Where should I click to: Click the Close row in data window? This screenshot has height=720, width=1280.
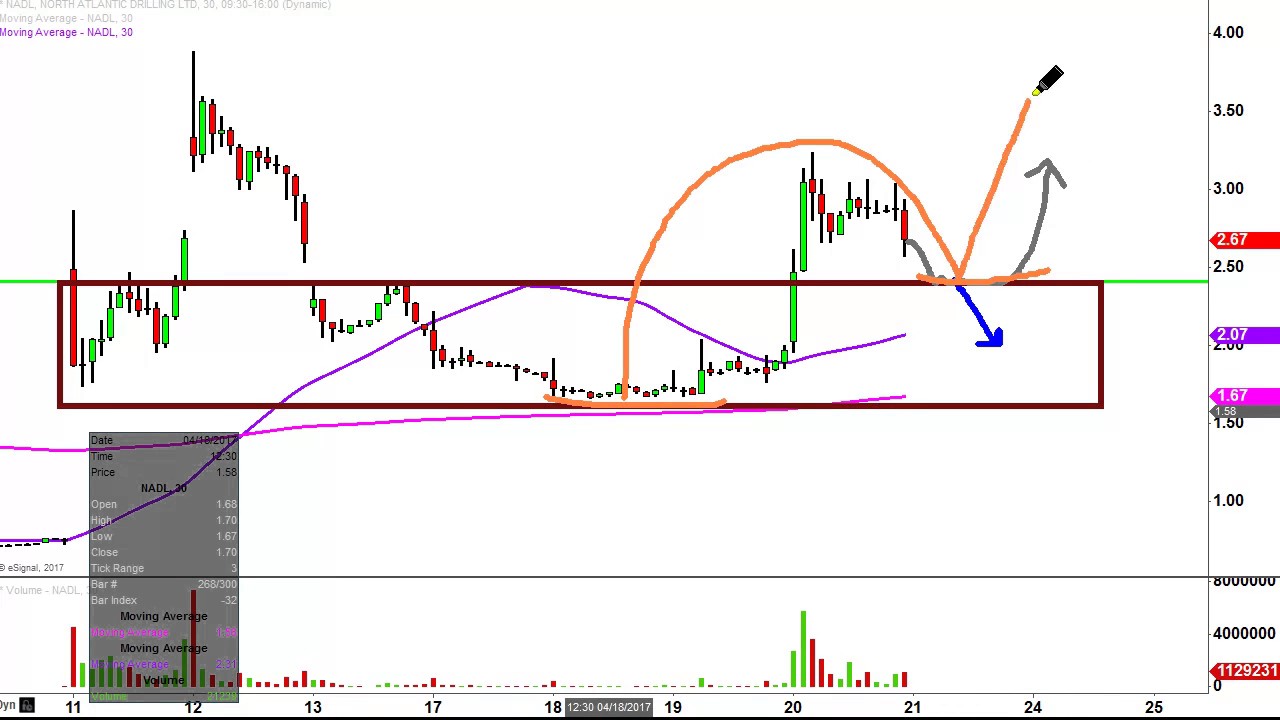click(x=164, y=552)
